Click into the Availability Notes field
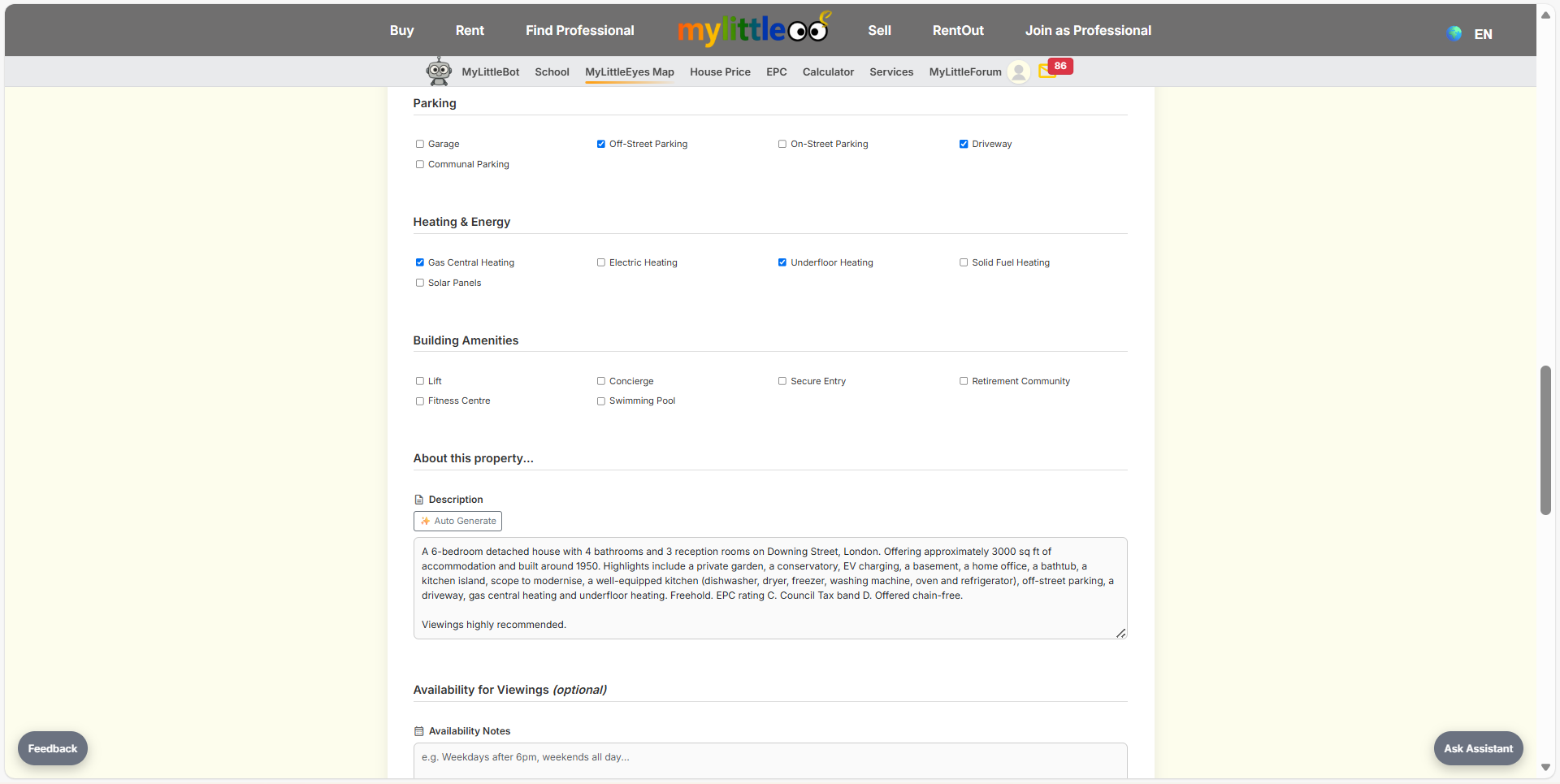 tap(769, 757)
